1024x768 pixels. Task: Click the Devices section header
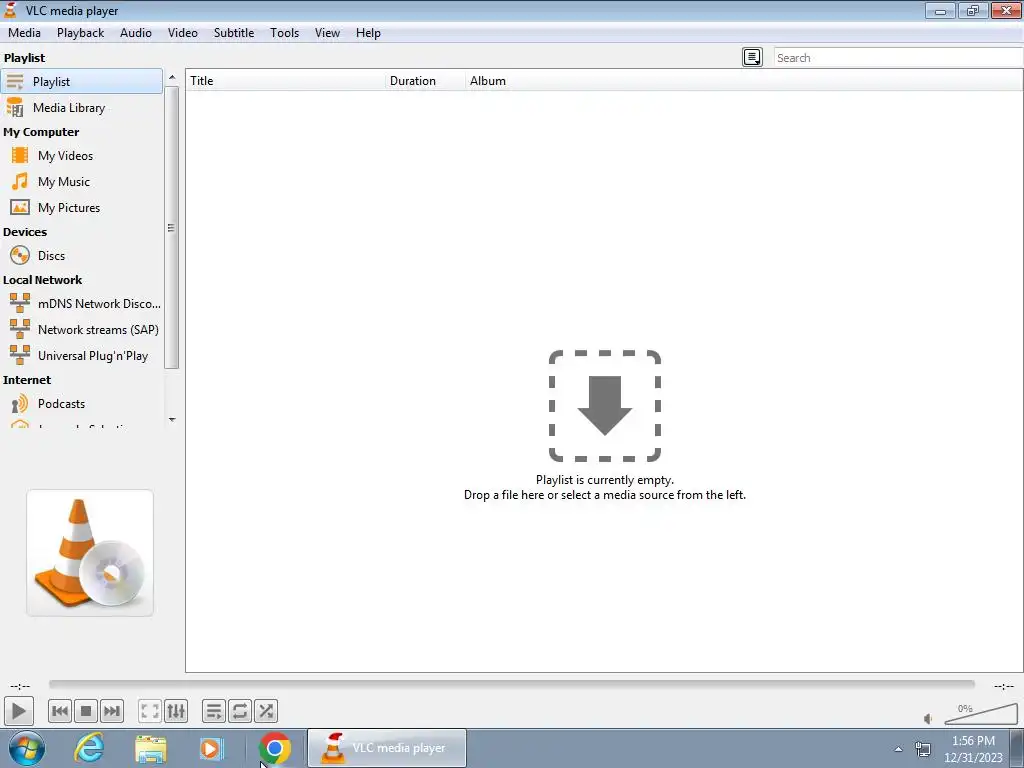click(25, 232)
